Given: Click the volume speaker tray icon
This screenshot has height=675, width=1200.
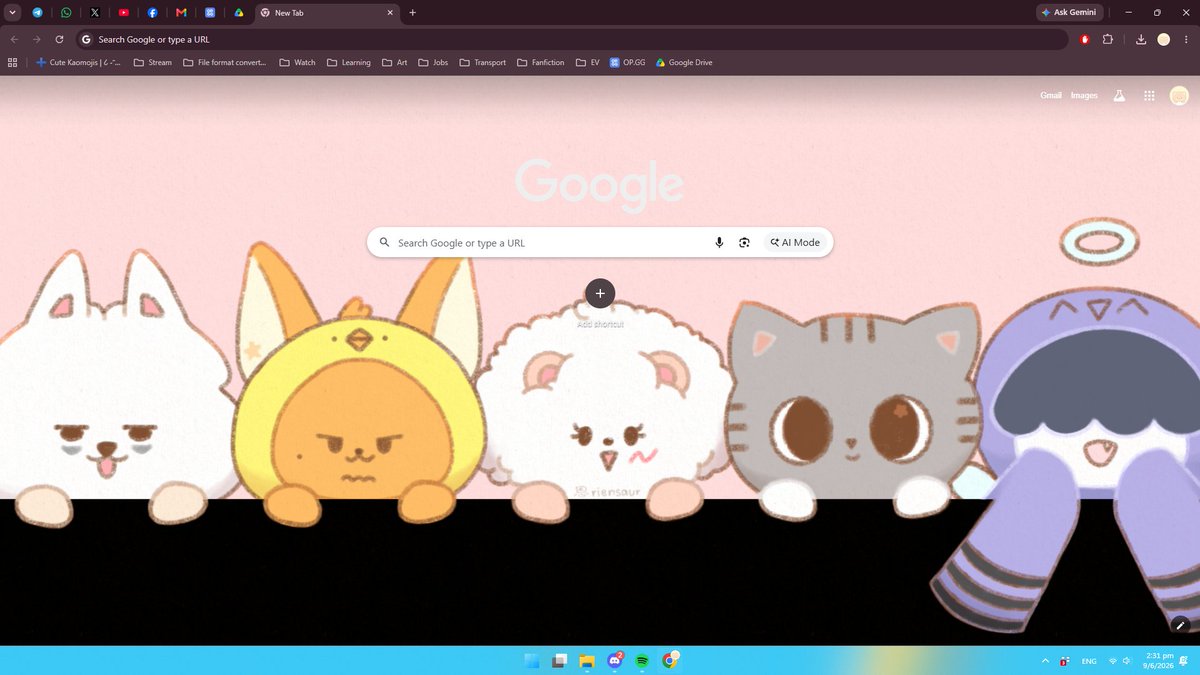Looking at the screenshot, I should [x=1127, y=661].
